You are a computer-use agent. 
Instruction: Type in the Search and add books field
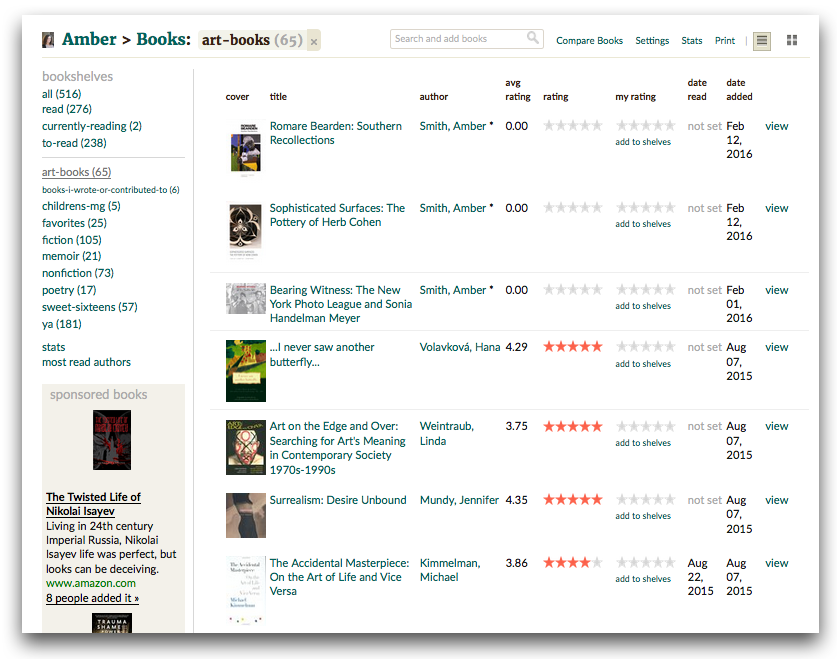pos(458,39)
